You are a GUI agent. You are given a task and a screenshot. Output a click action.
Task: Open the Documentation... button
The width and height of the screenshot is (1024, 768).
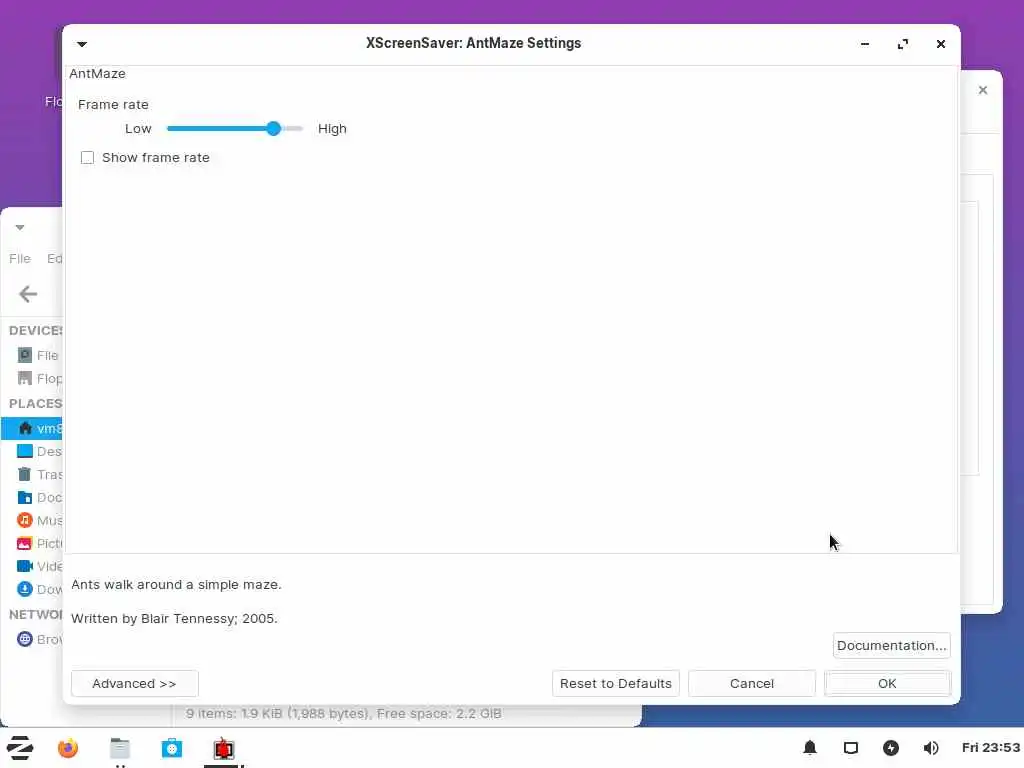point(891,645)
